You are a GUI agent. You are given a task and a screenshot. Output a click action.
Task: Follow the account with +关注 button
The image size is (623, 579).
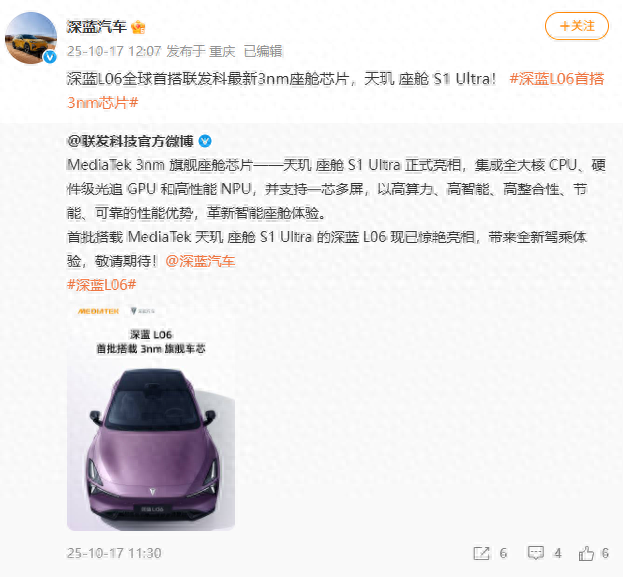point(577,26)
